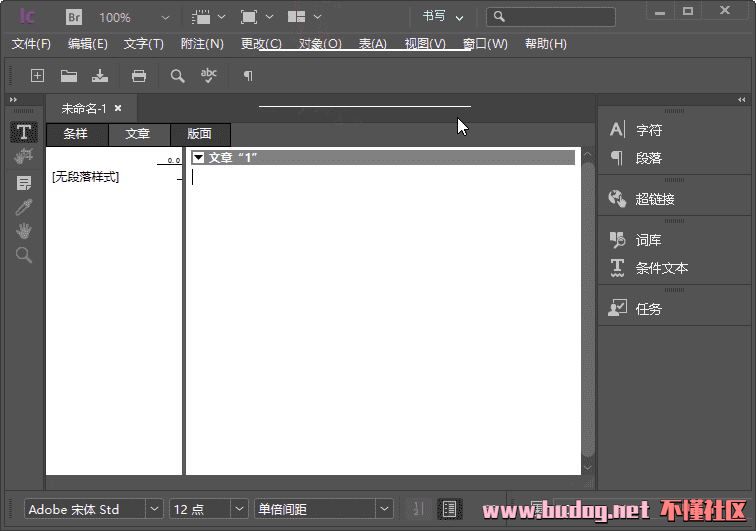Open the 字符 panel
The height and width of the screenshot is (531, 756).
(x=648, y=130)
